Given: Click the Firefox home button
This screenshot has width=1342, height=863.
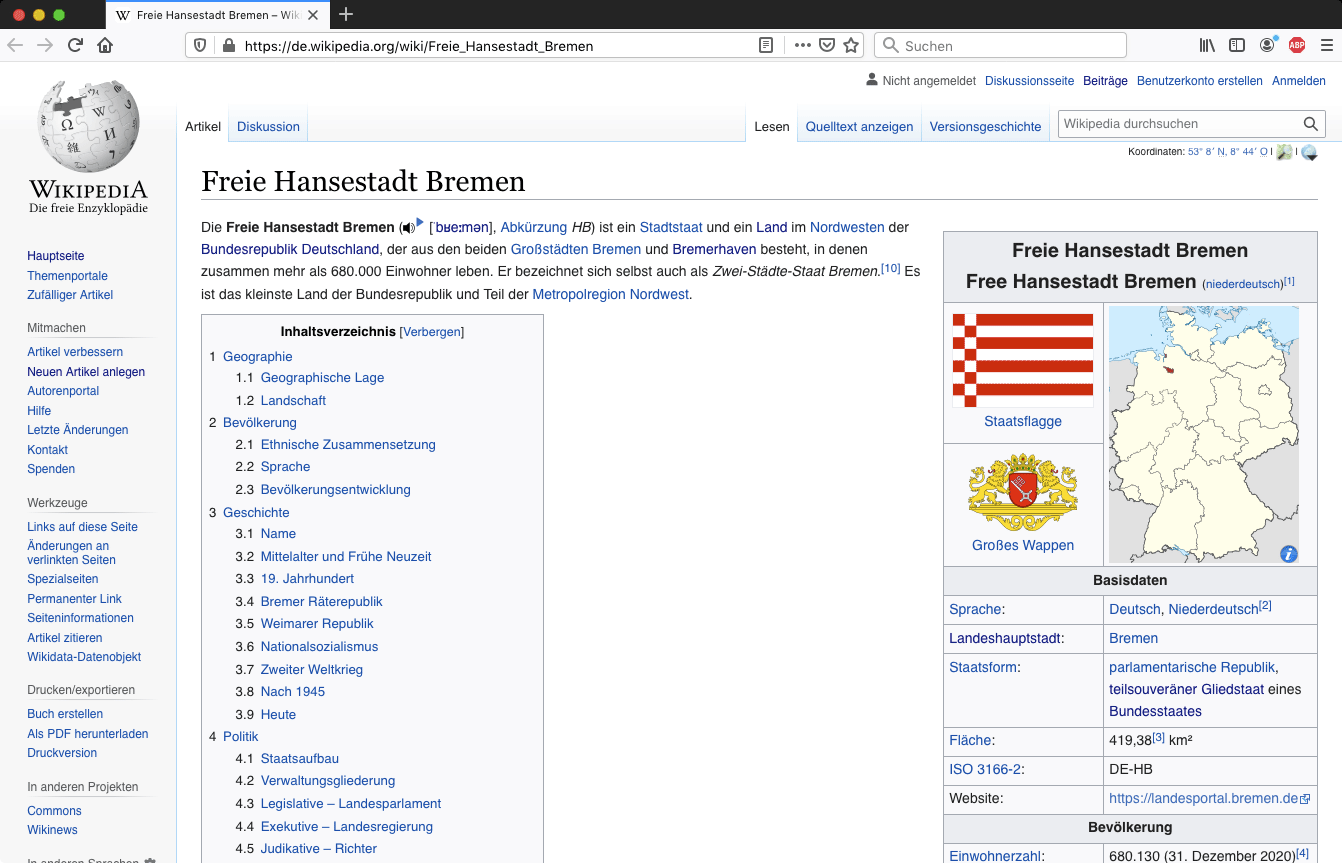Looking at the screenshot, I should (105, 45).
